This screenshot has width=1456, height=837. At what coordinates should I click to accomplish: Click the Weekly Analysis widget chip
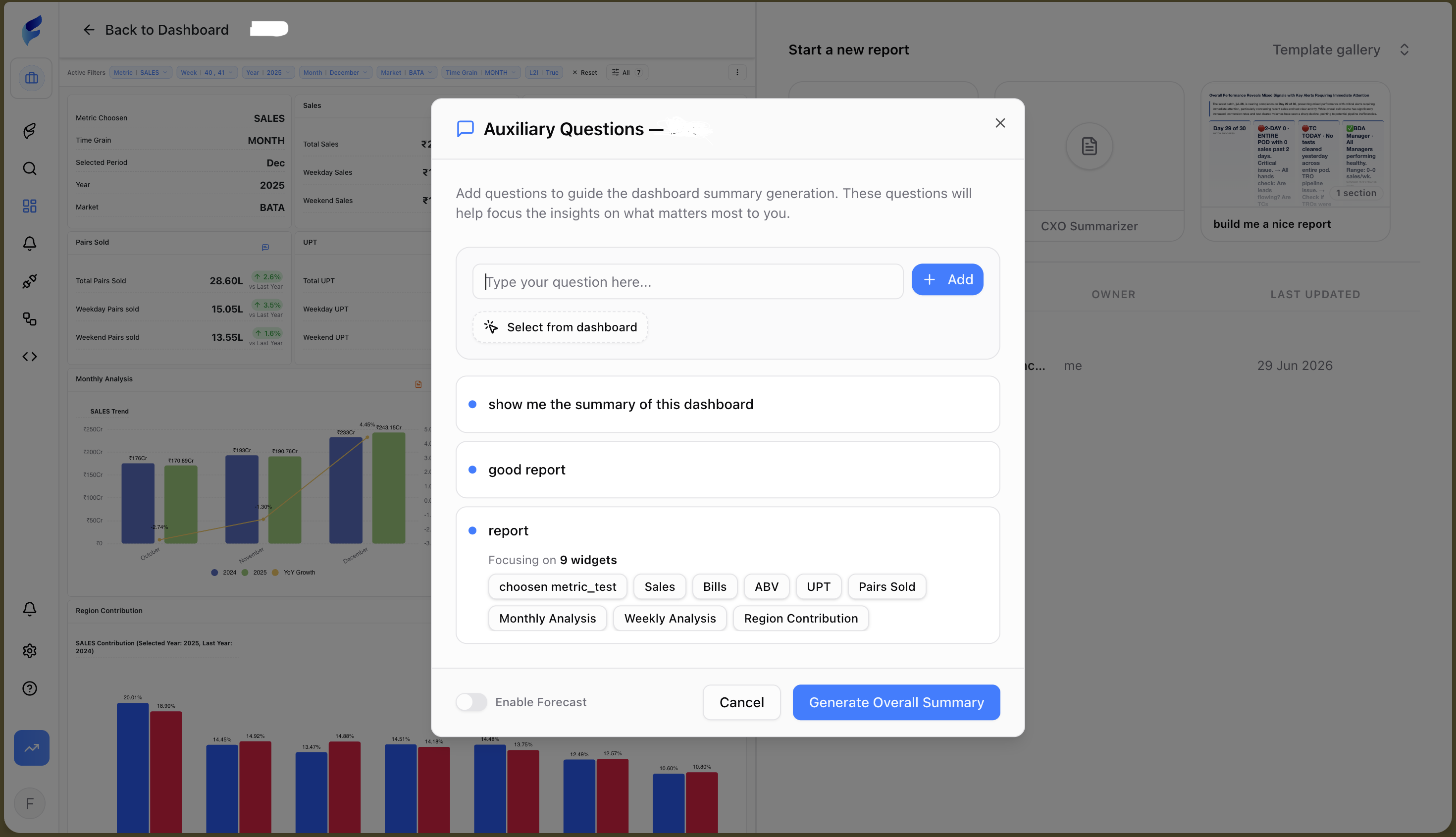tap(670, 618)
